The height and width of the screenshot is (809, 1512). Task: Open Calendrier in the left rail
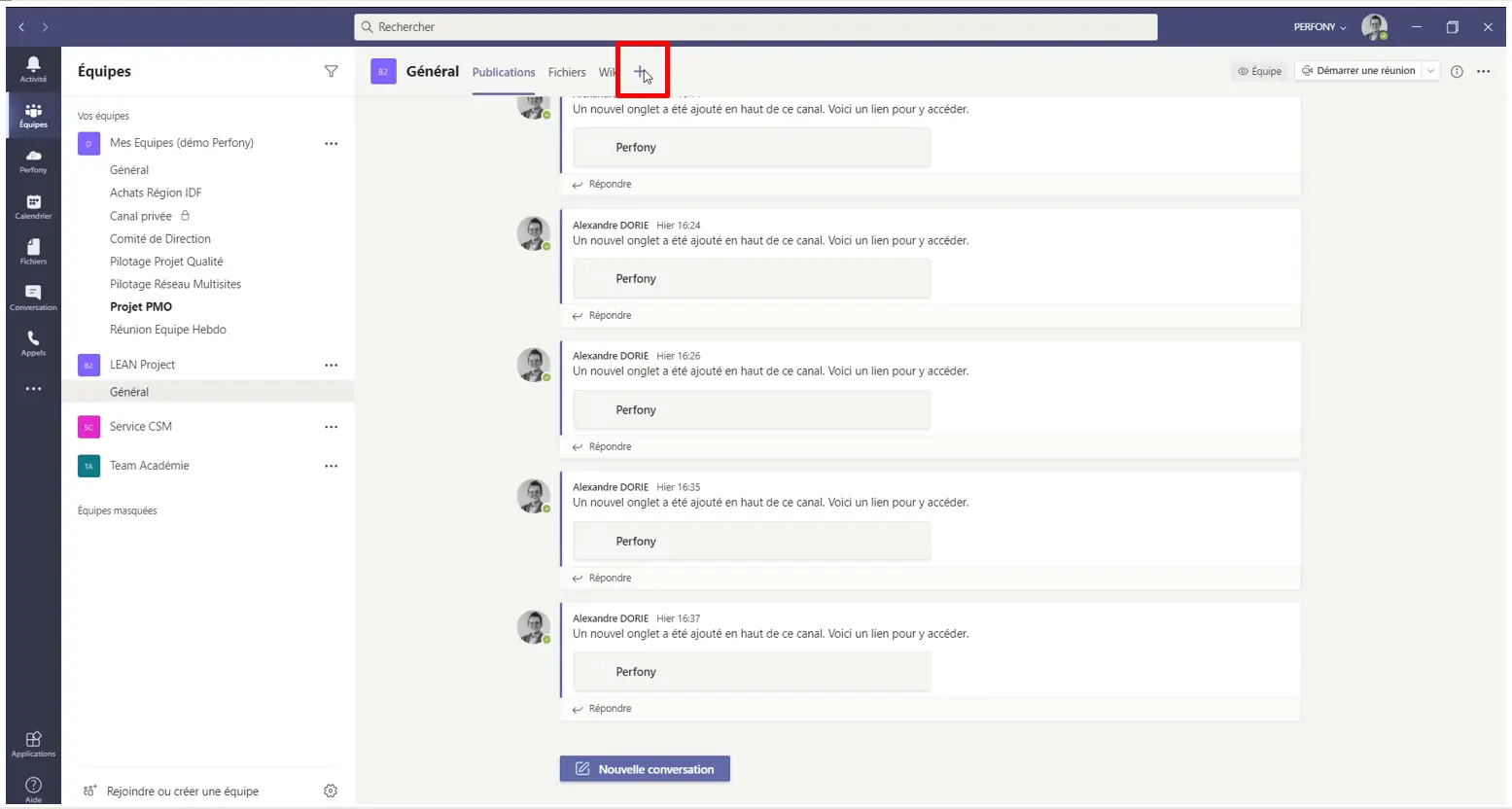33,206
